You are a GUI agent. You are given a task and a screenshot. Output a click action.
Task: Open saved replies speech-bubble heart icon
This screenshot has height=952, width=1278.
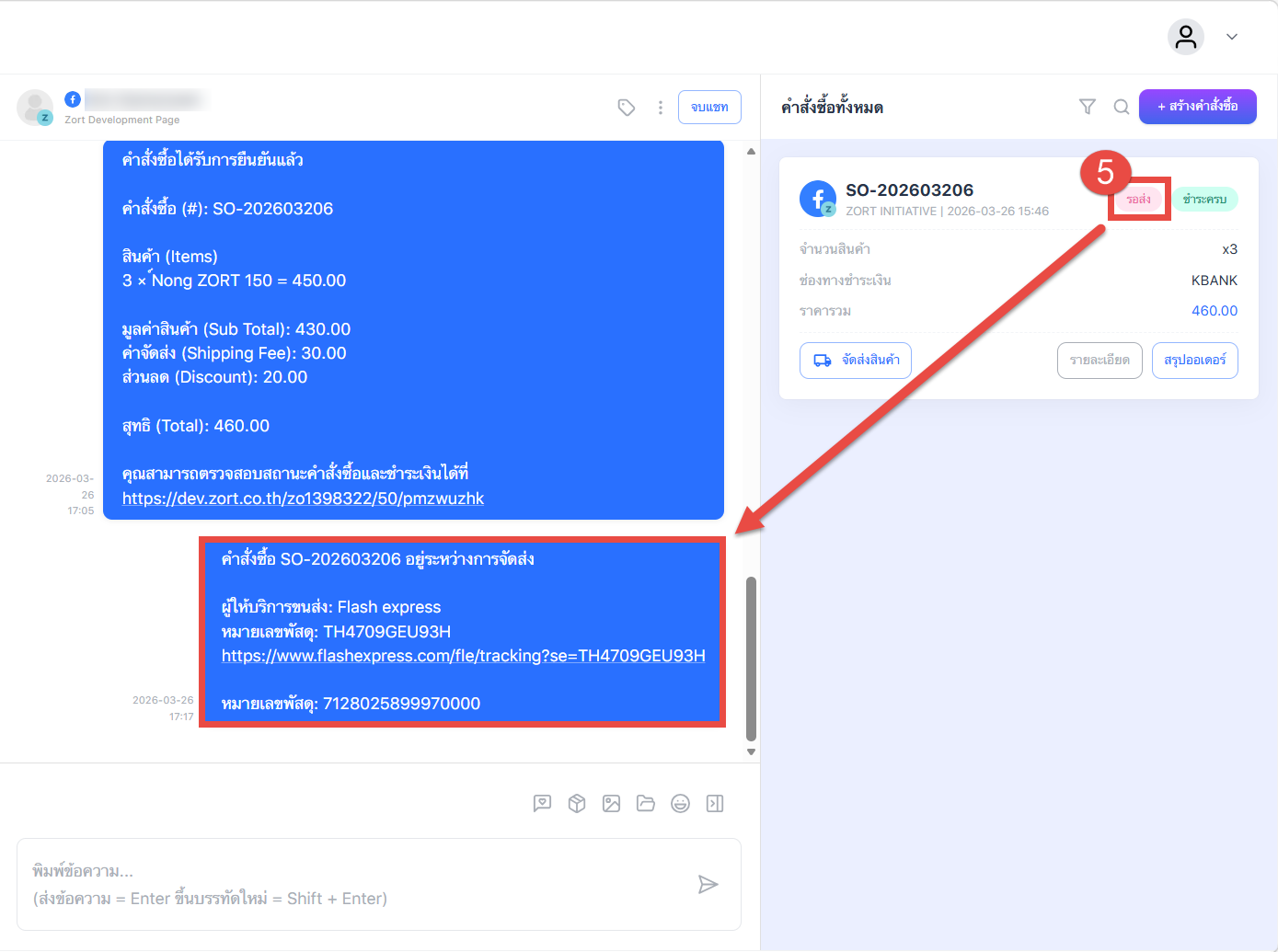click(542, 804)
